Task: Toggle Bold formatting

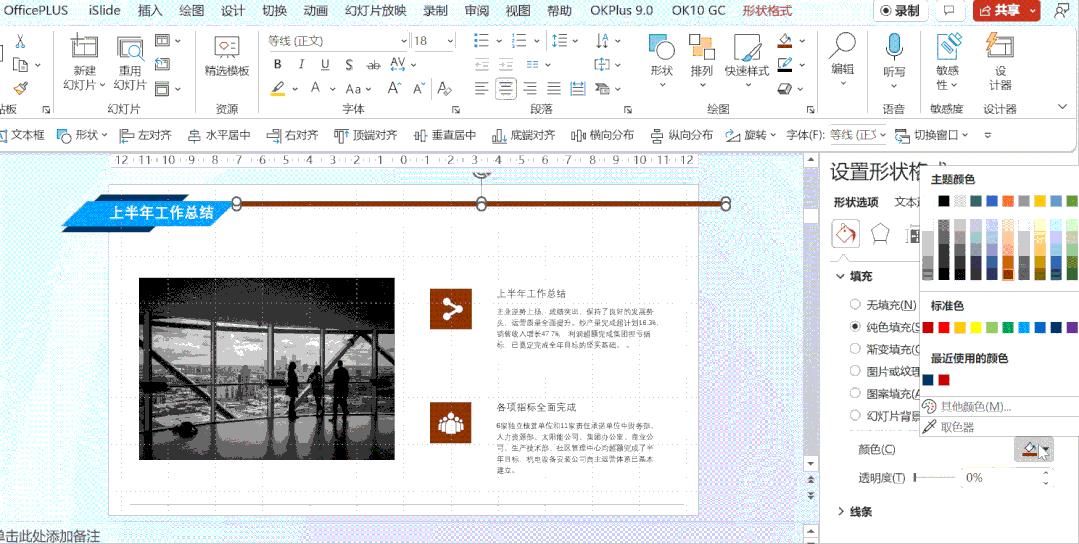Action: coord(277,65)
